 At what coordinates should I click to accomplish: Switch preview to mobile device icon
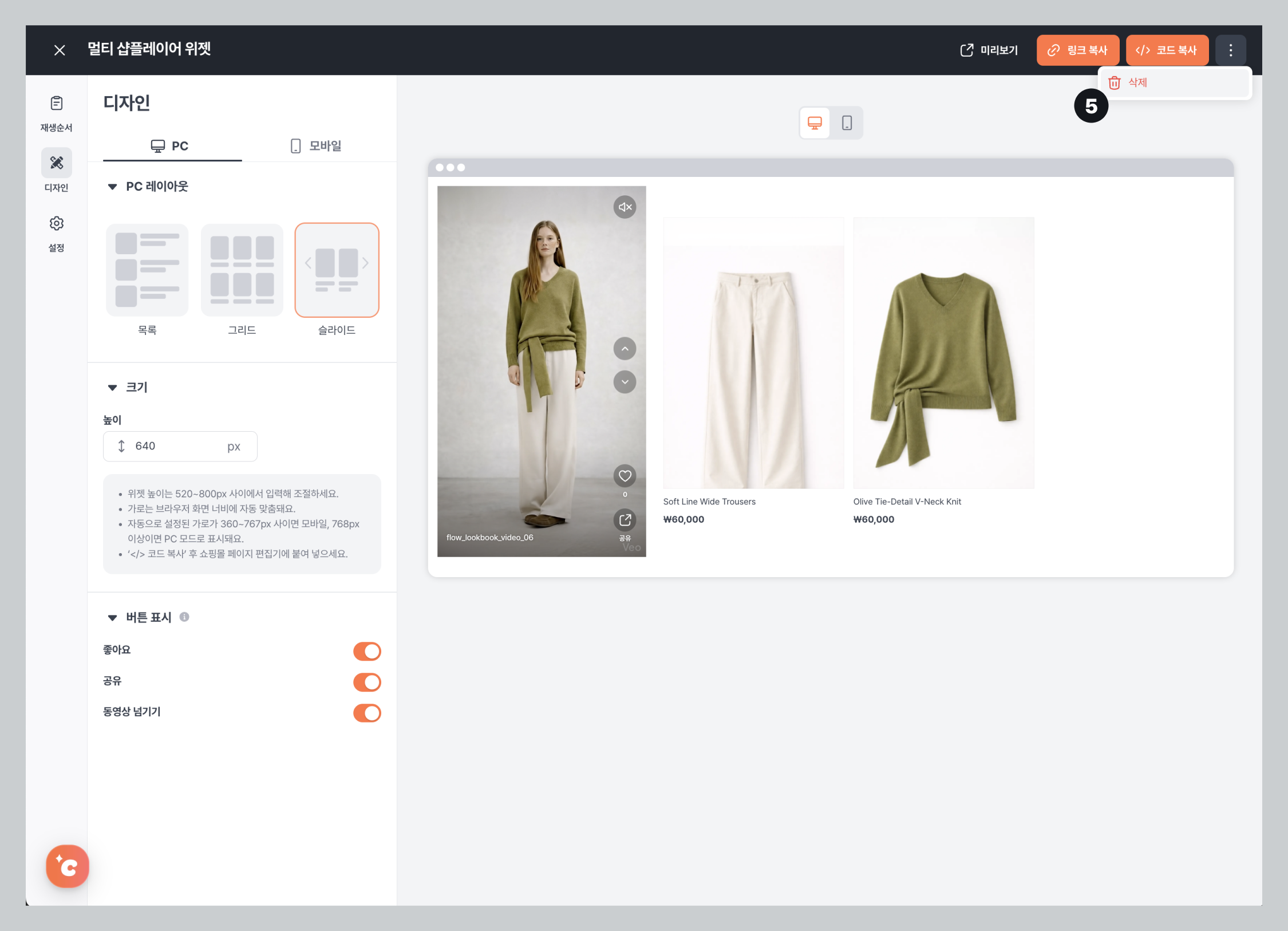point(847,123)
